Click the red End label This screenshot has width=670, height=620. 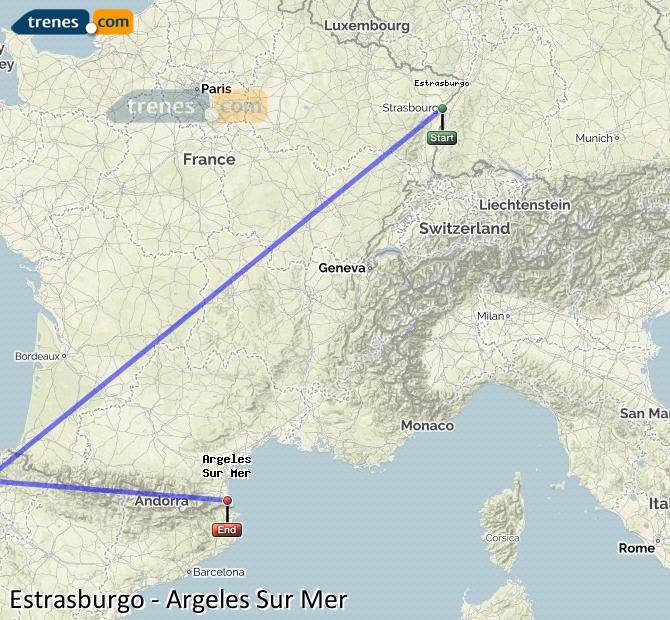coord(227,530)
